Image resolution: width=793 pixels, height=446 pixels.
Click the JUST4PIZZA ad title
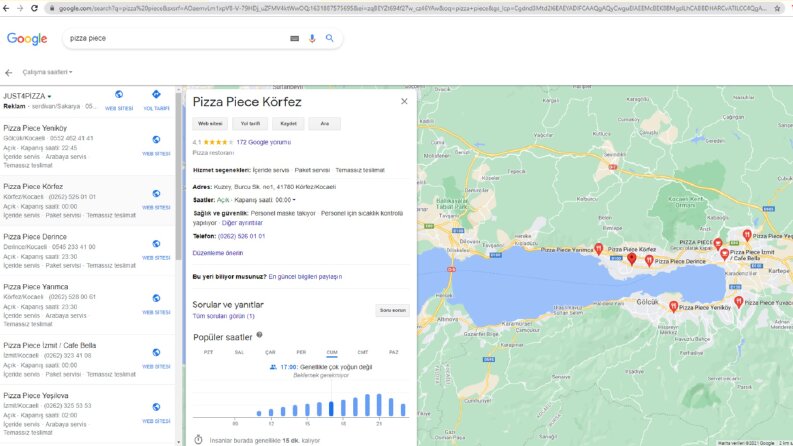[x=24, y=96]
